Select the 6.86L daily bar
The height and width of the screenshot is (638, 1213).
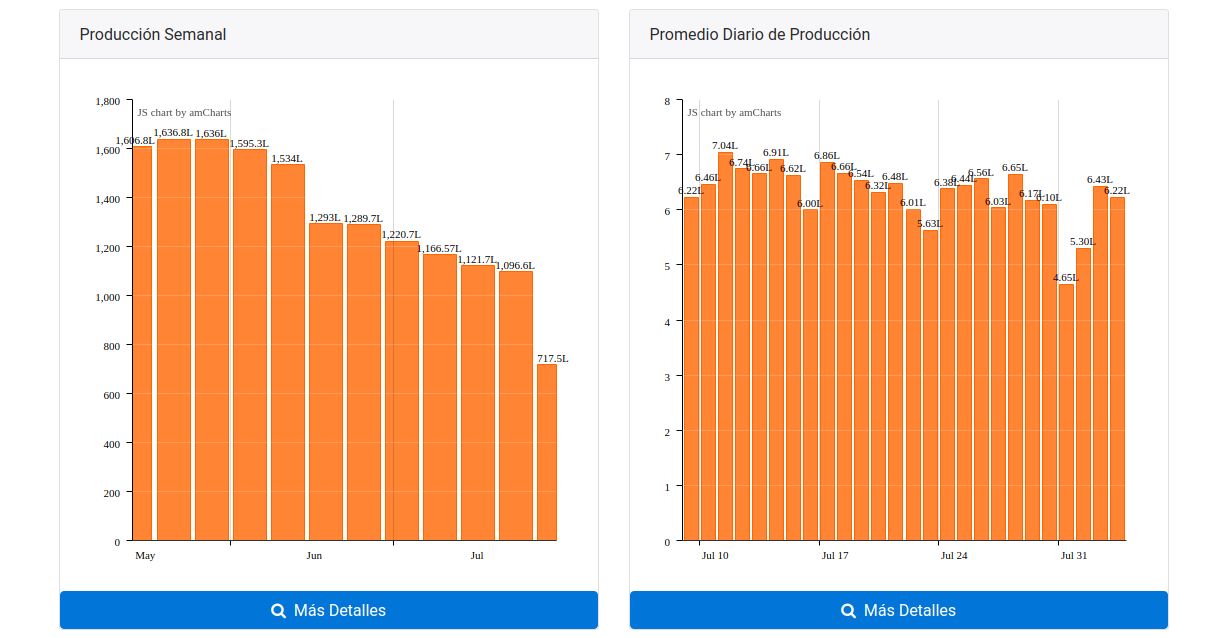[827, 352]
